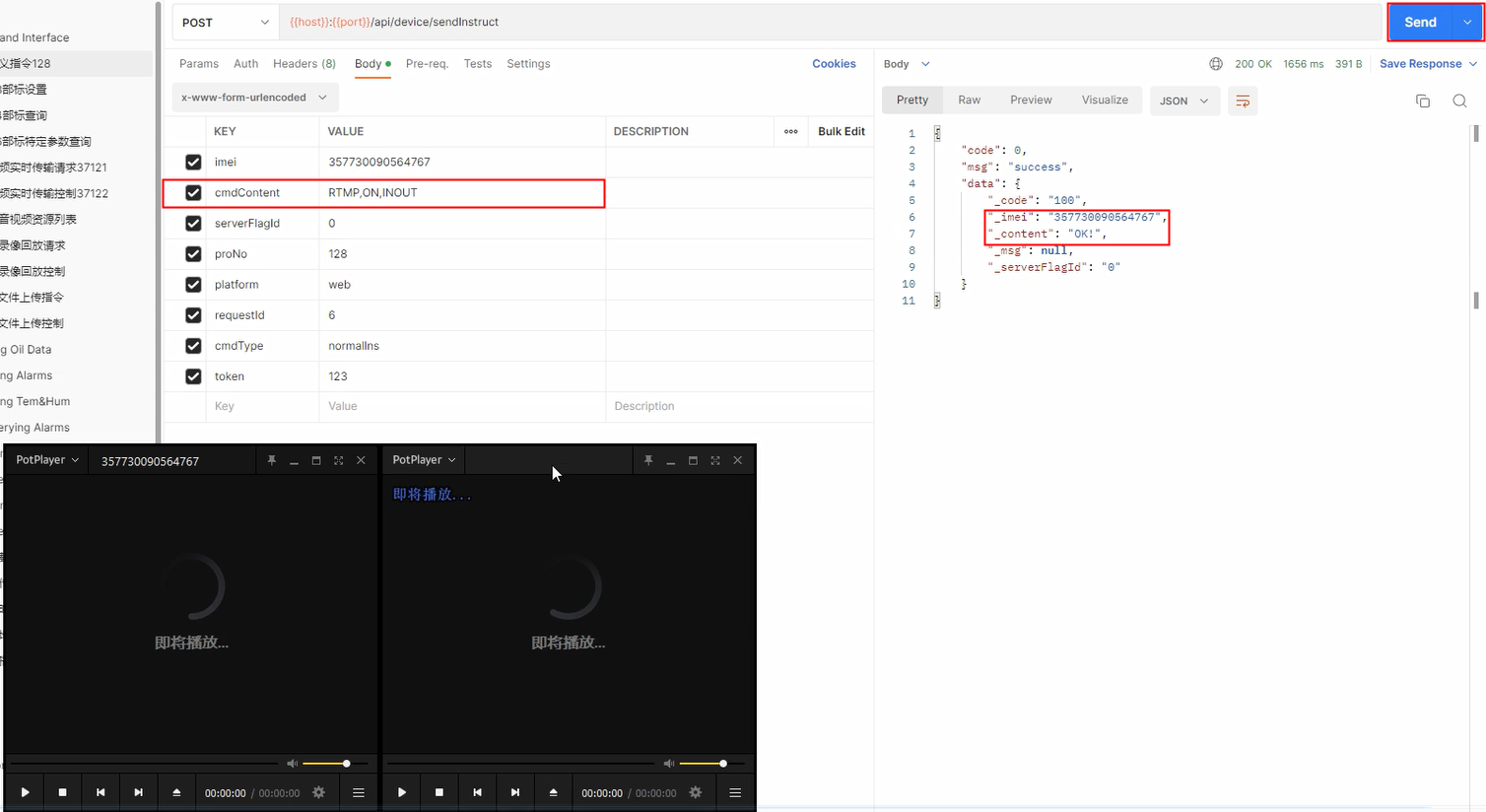Screen dimensions: 1486x812
Task: Mute the speaker icon in right PotPlayer
Action: [669, 764]
